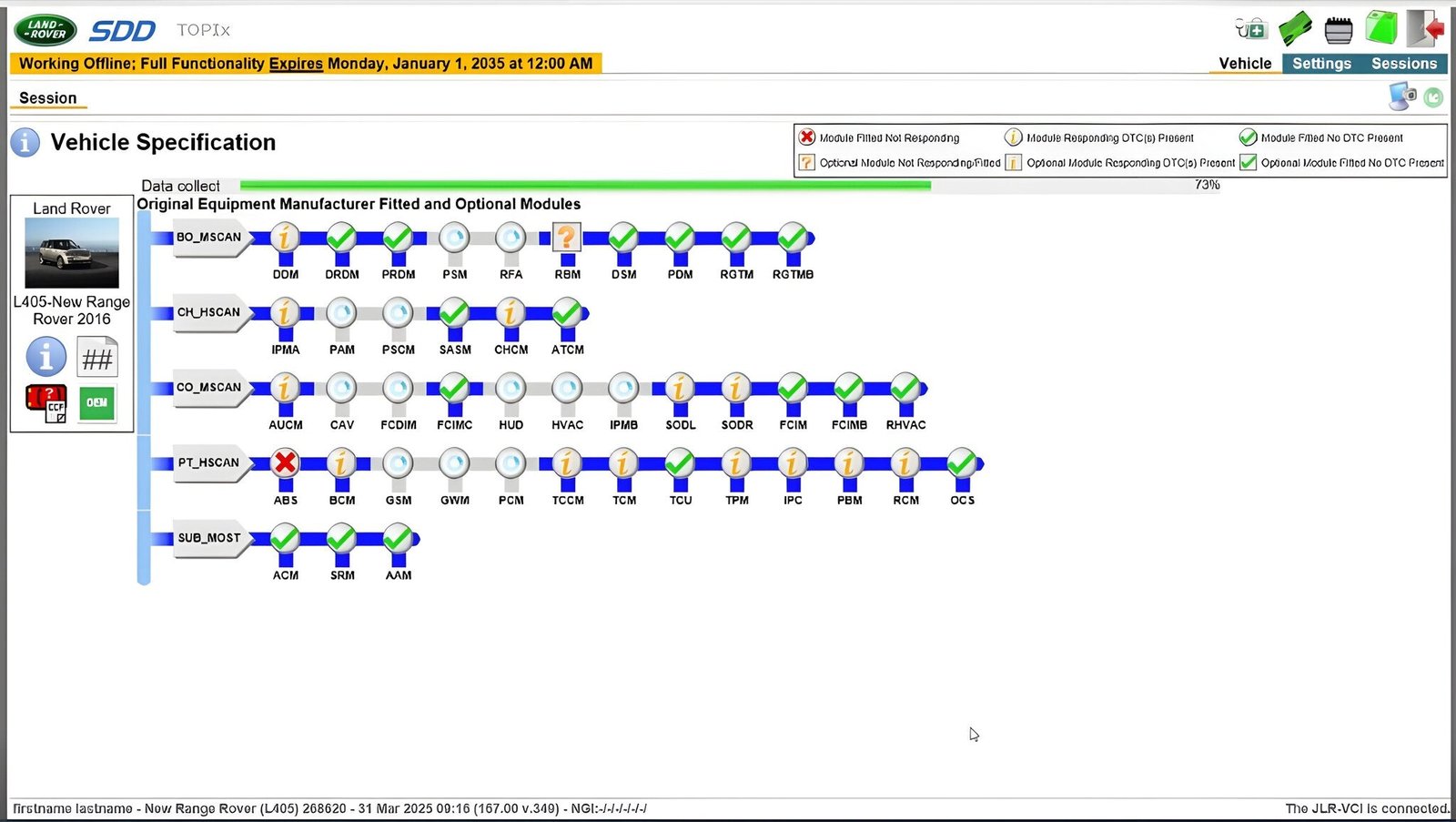Click the PSM module icon
1456x822 pixels.
coord(454,238)
